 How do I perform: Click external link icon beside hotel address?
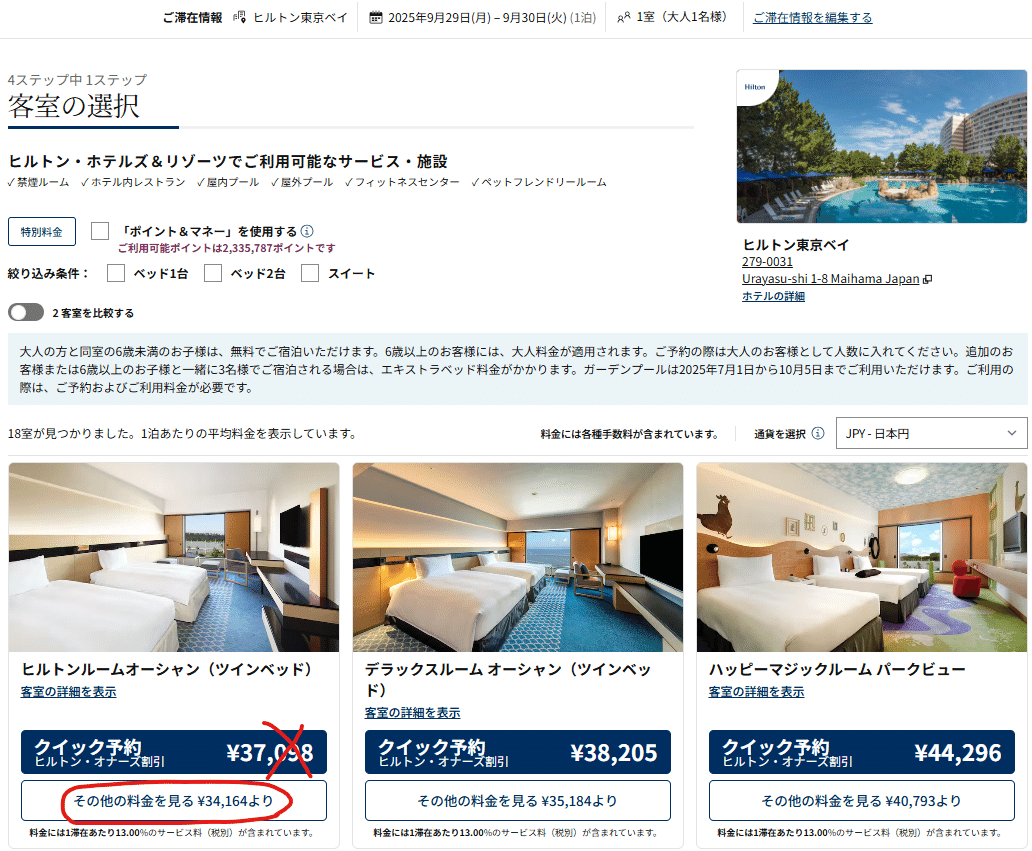(x=928, y=279)
